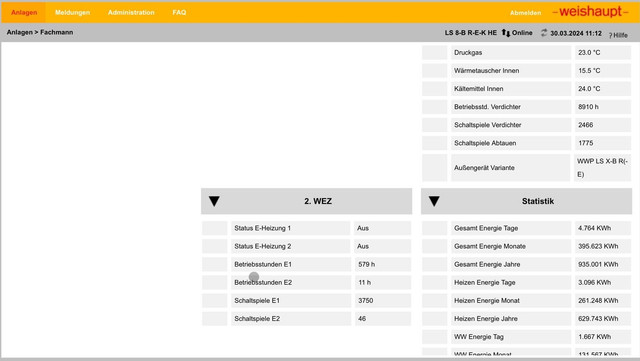640x361 pixels.
Task: Select the WW Energie Tag label
Action: [479, 336]
